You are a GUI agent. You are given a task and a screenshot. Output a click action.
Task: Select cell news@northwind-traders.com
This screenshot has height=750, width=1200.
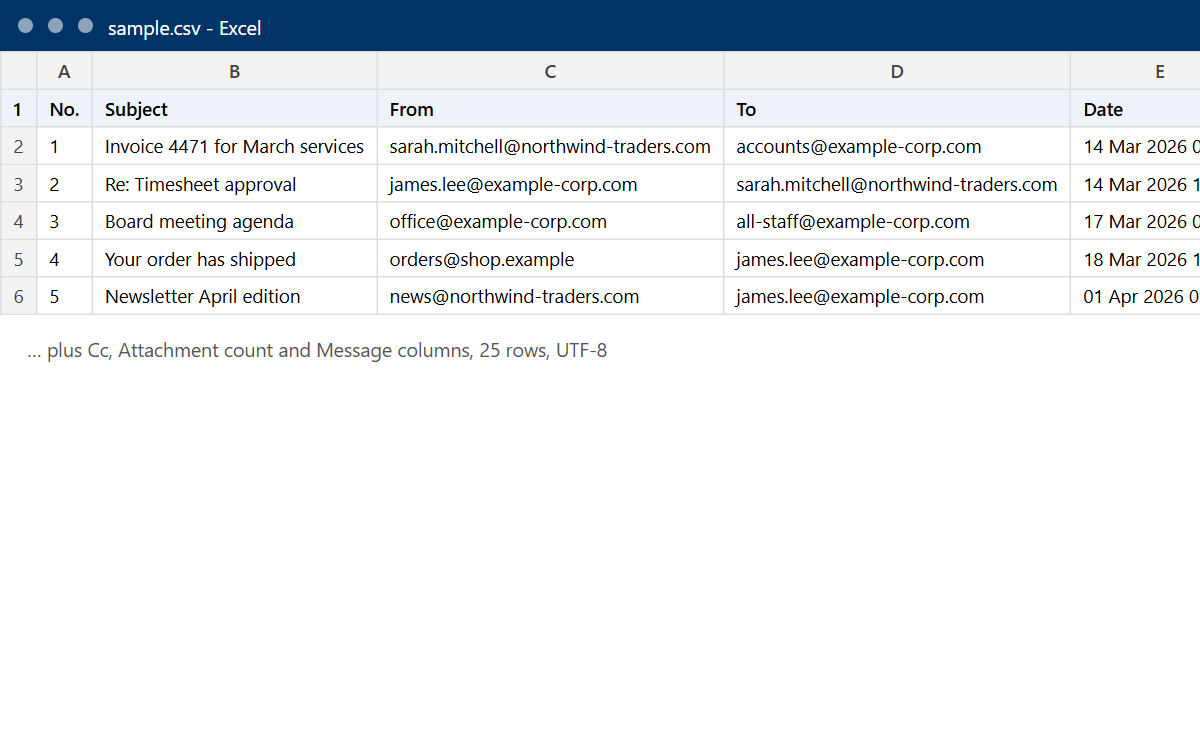(551, 296)
